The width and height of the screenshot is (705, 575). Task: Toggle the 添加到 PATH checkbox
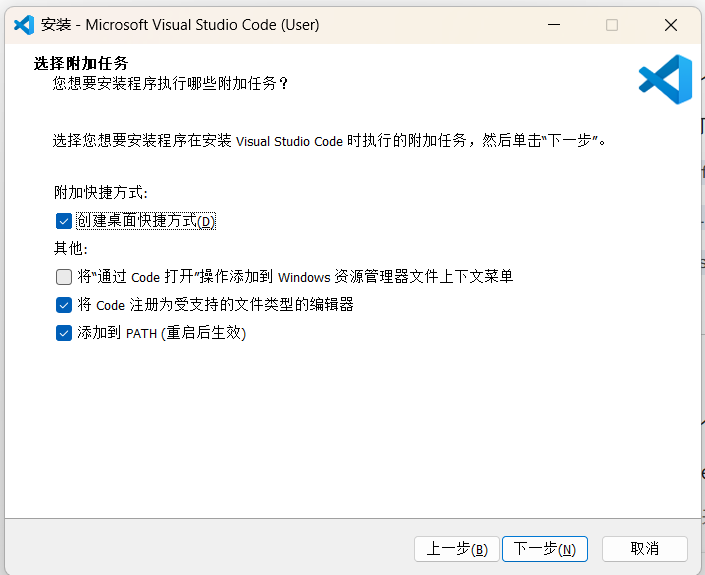[63, 334]
